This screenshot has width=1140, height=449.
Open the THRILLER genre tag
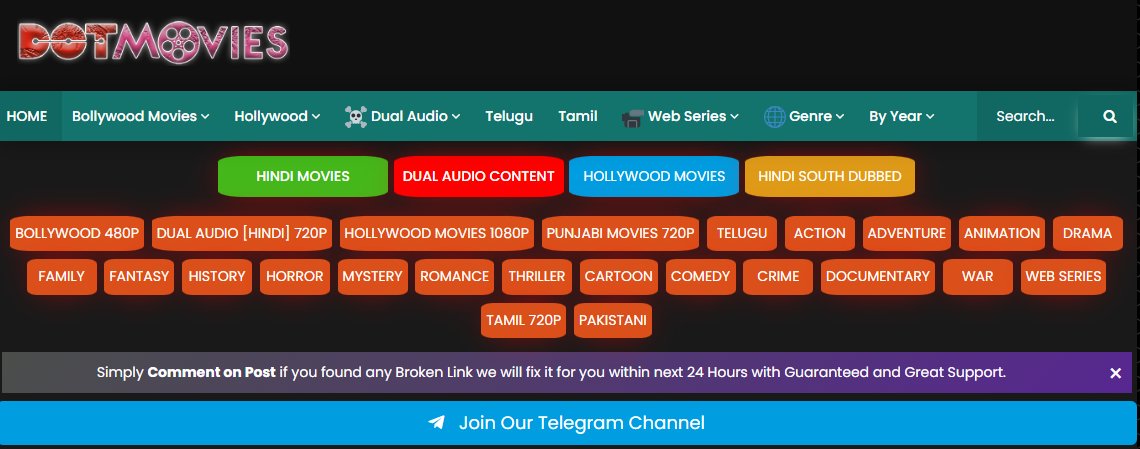click(x=537, y=276)
